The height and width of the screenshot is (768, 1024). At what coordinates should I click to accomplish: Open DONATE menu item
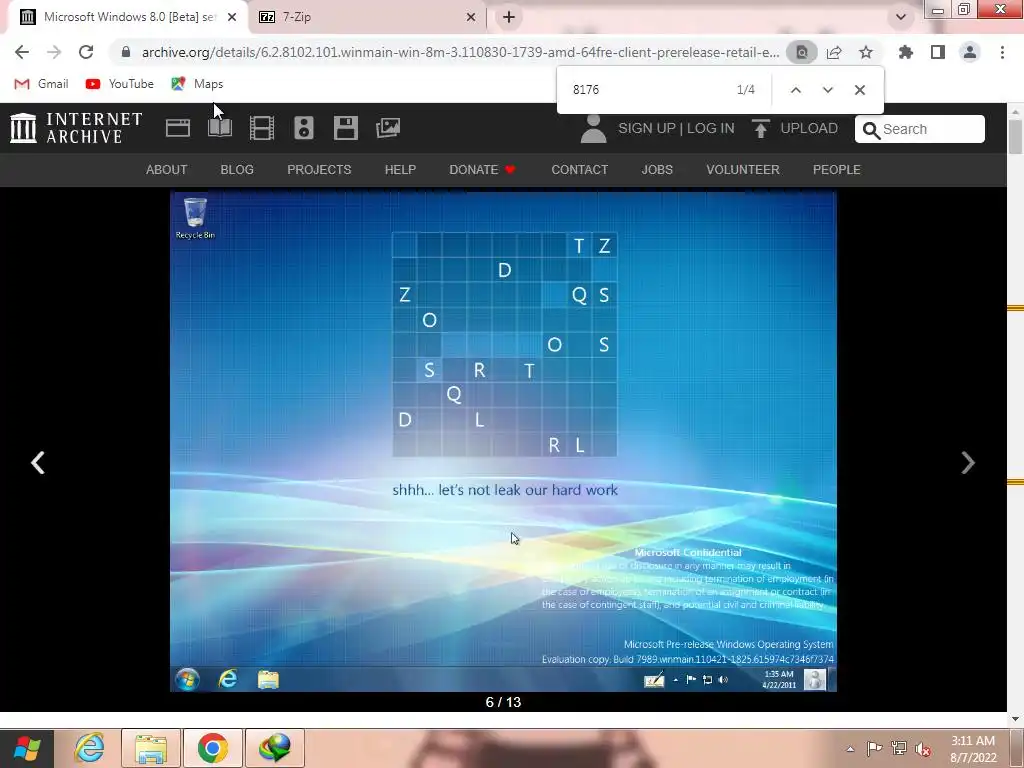482,170
